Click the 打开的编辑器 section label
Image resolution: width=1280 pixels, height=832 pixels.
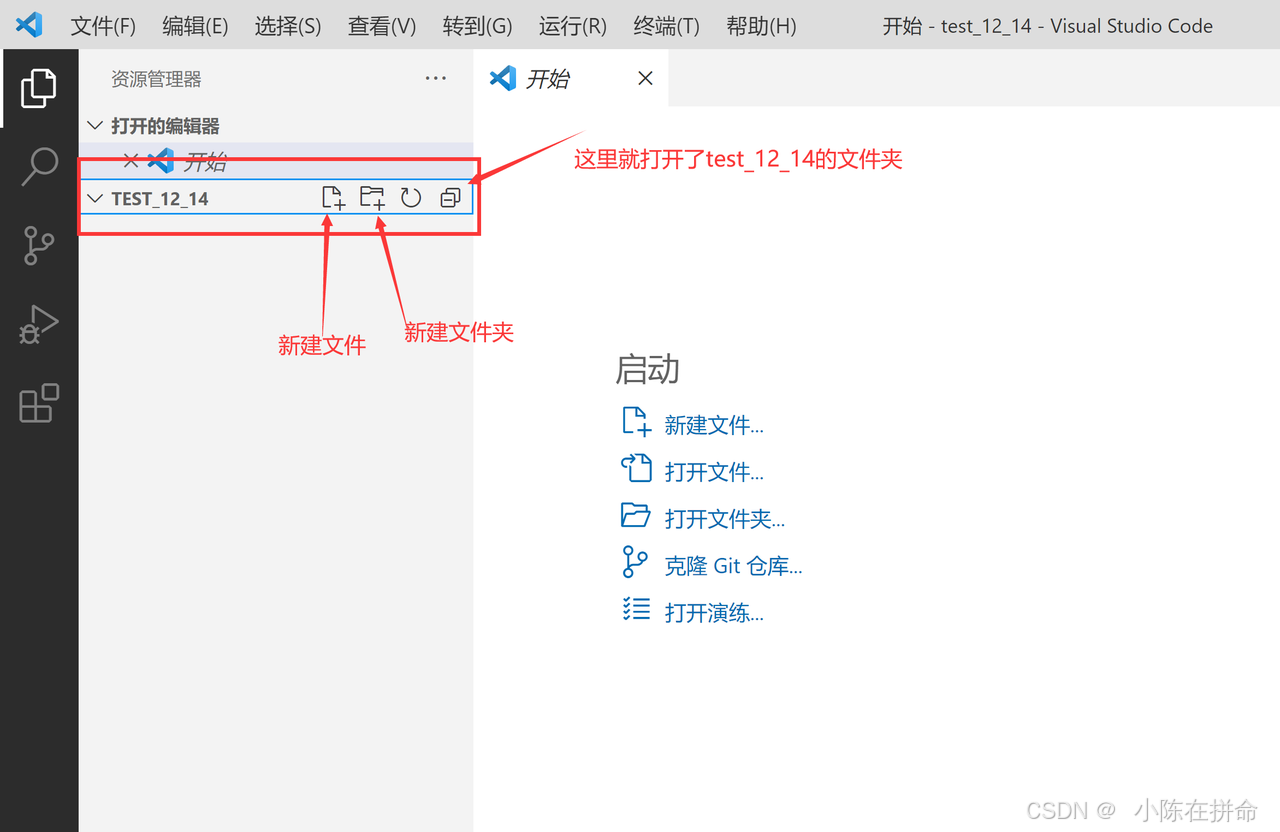[x=165, y=126]
